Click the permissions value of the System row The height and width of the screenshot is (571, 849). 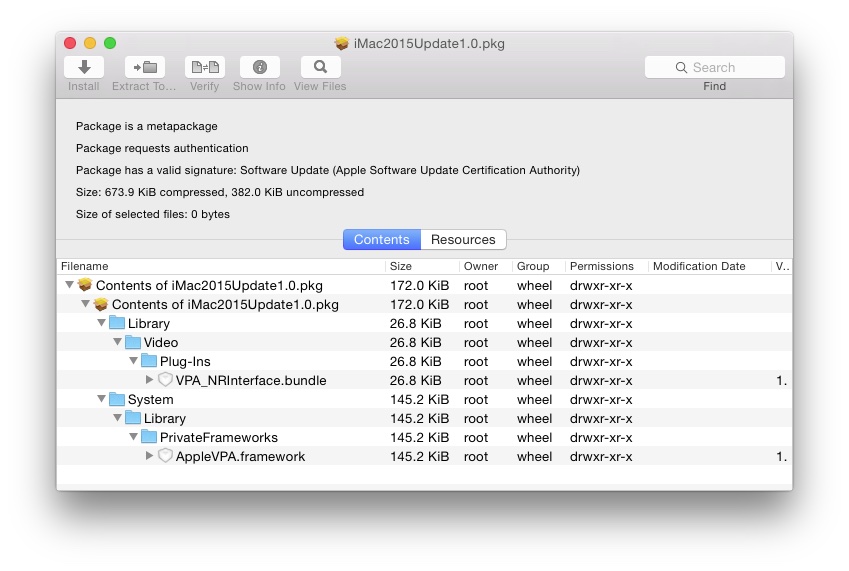(601, 399)
